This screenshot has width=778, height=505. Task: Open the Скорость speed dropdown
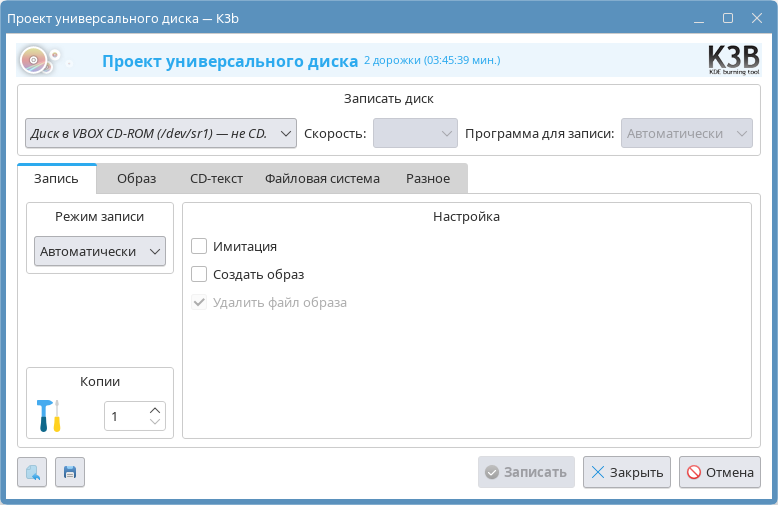pyautogui.click(x=415, y=133)
